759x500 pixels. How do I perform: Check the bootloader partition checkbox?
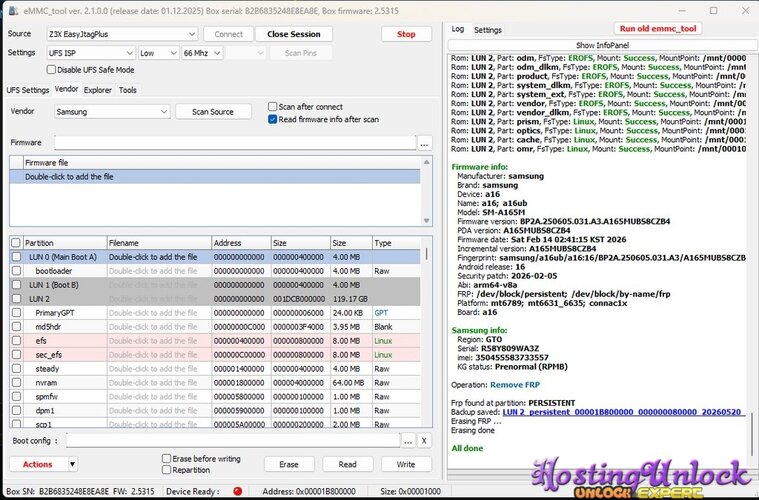click(x=16, y=271)
